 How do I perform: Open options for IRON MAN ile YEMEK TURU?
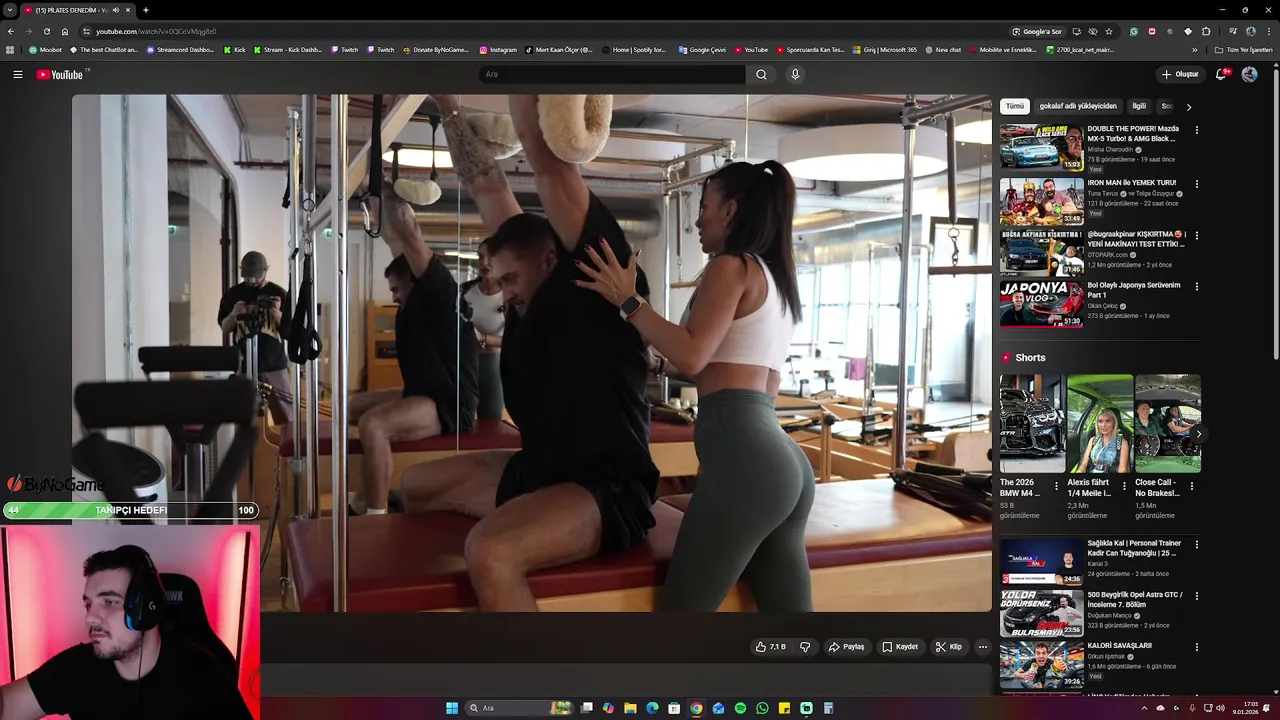pos(1197,184)
